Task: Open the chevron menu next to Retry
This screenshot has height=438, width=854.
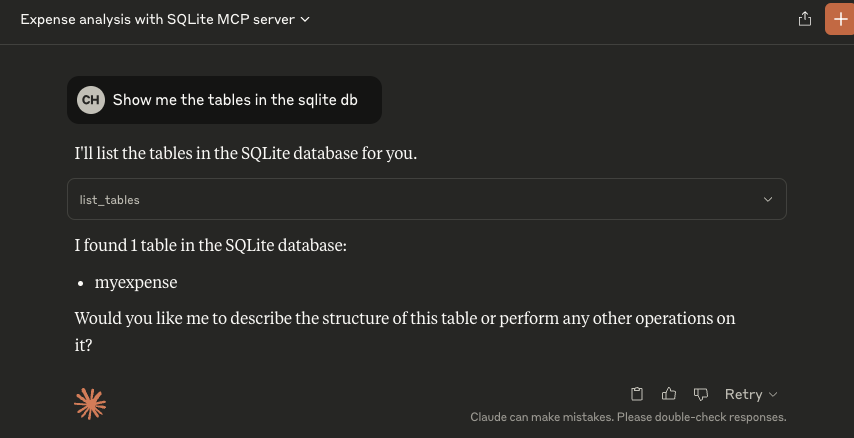Action: click(773, 395)
